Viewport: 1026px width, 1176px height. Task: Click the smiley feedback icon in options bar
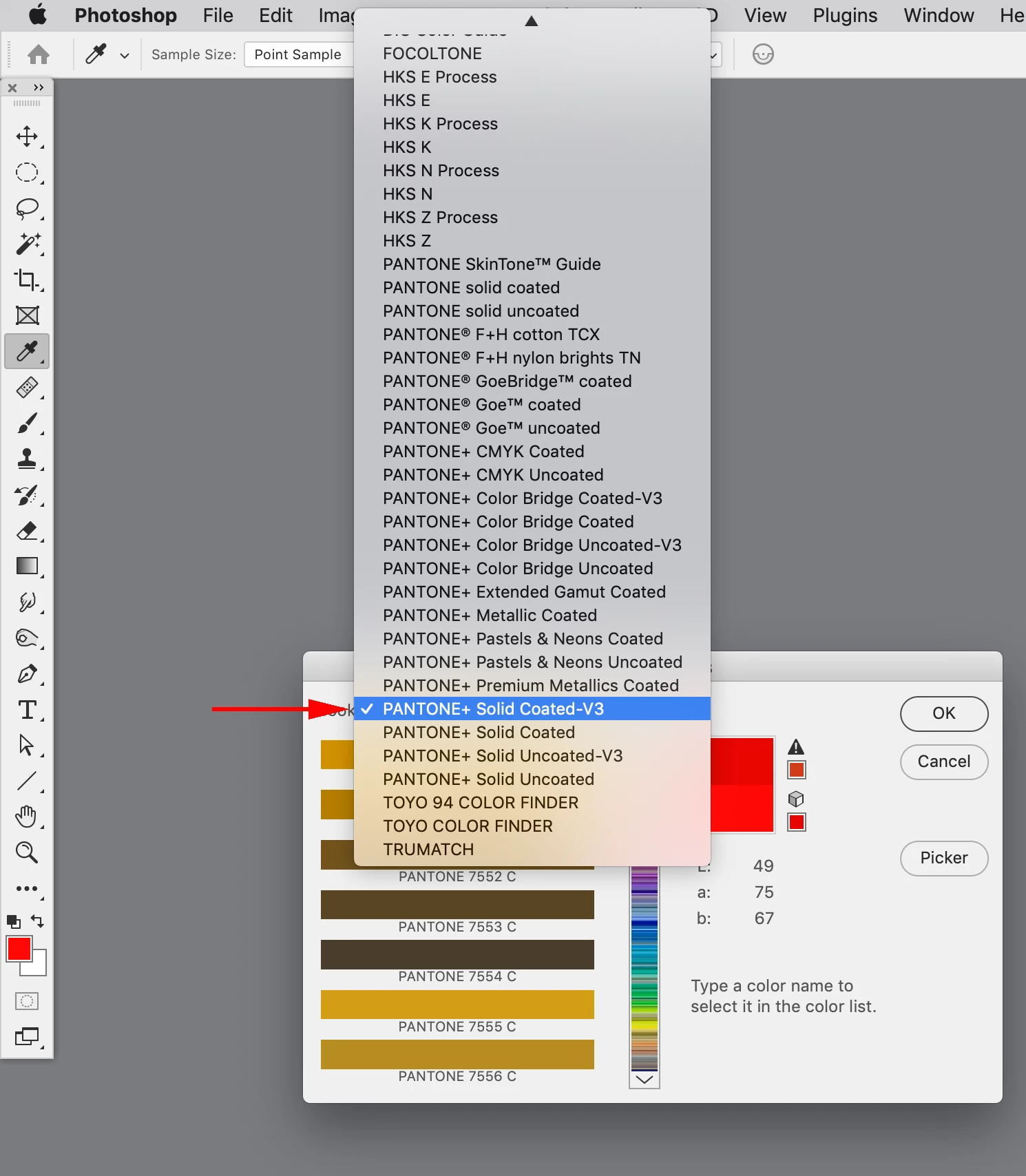[763, 54]
